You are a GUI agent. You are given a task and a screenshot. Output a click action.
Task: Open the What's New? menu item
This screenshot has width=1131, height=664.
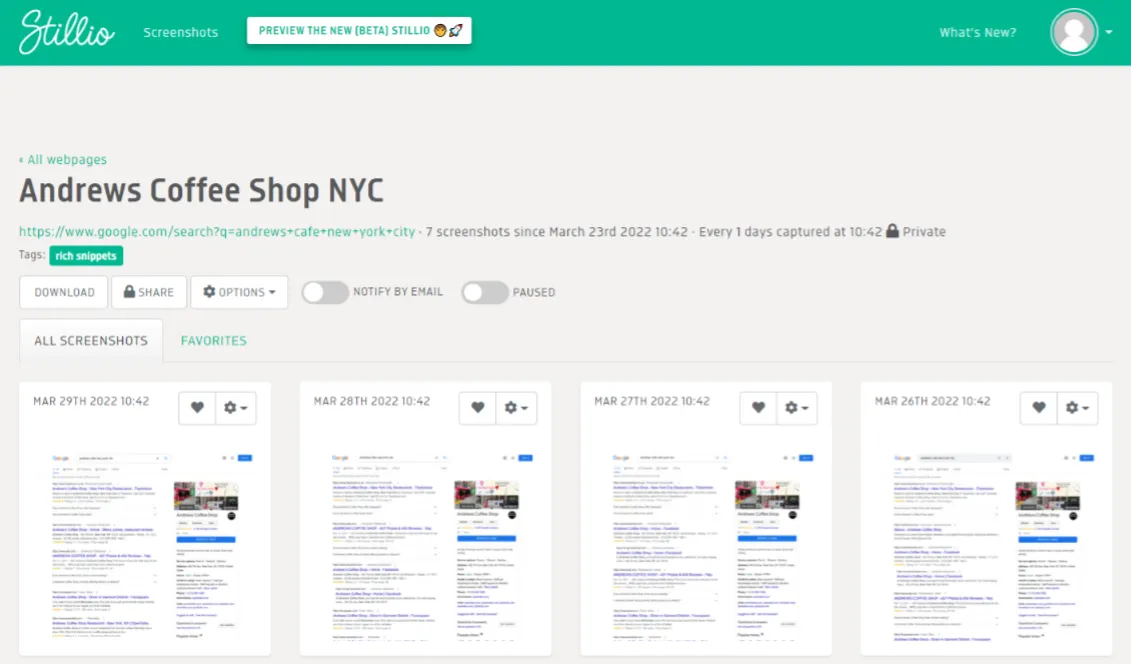[977, 32]
